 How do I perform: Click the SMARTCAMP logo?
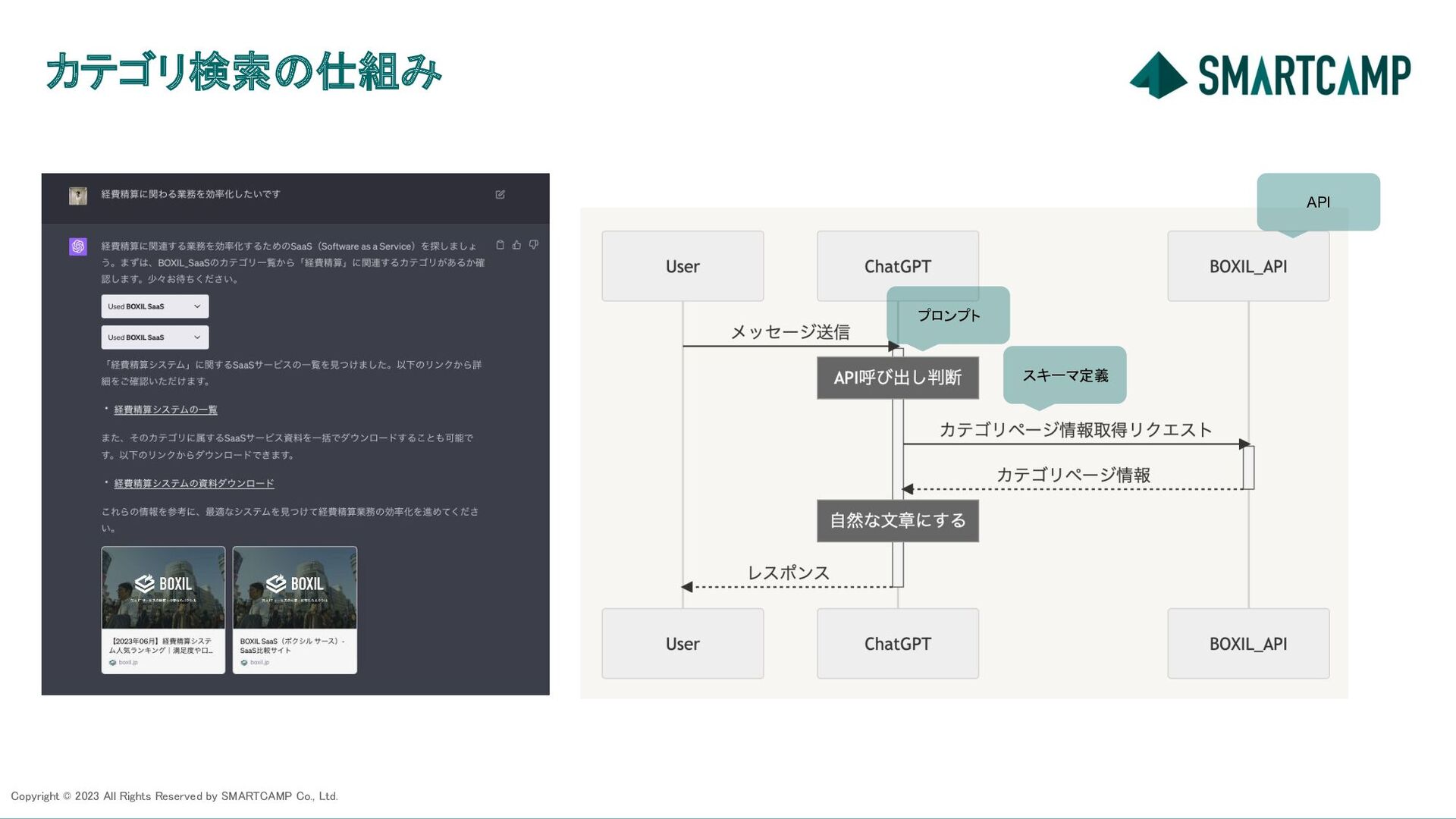point(1270,74)
